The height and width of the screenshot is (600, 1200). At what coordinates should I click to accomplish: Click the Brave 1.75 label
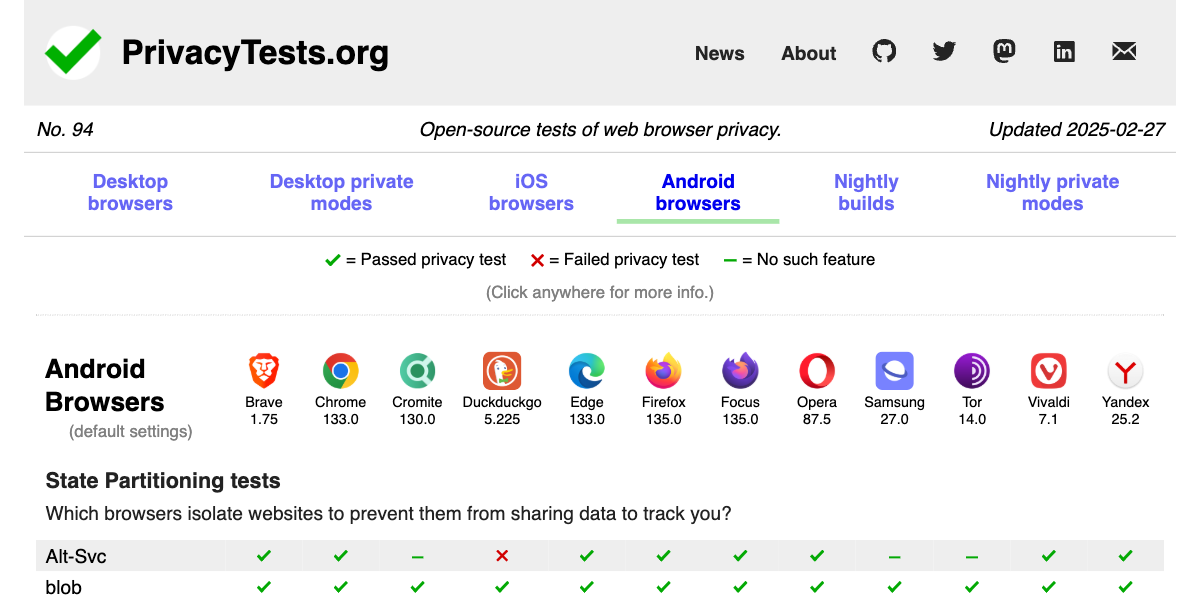[264, 410]
